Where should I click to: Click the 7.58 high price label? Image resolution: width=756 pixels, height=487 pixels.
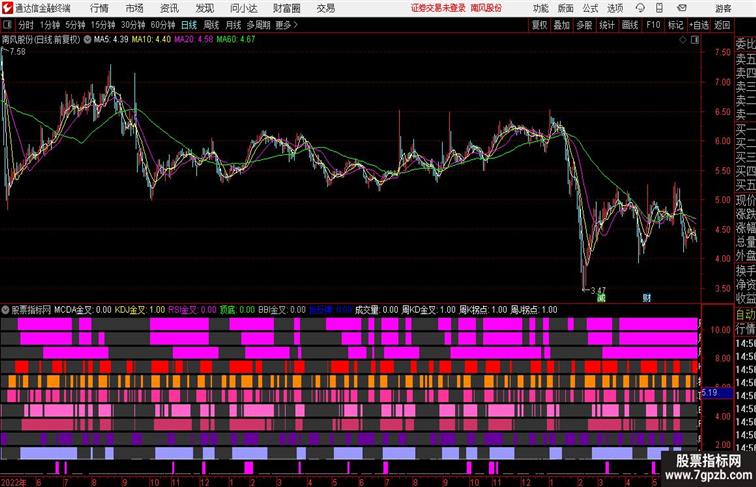tap(17, 52)
